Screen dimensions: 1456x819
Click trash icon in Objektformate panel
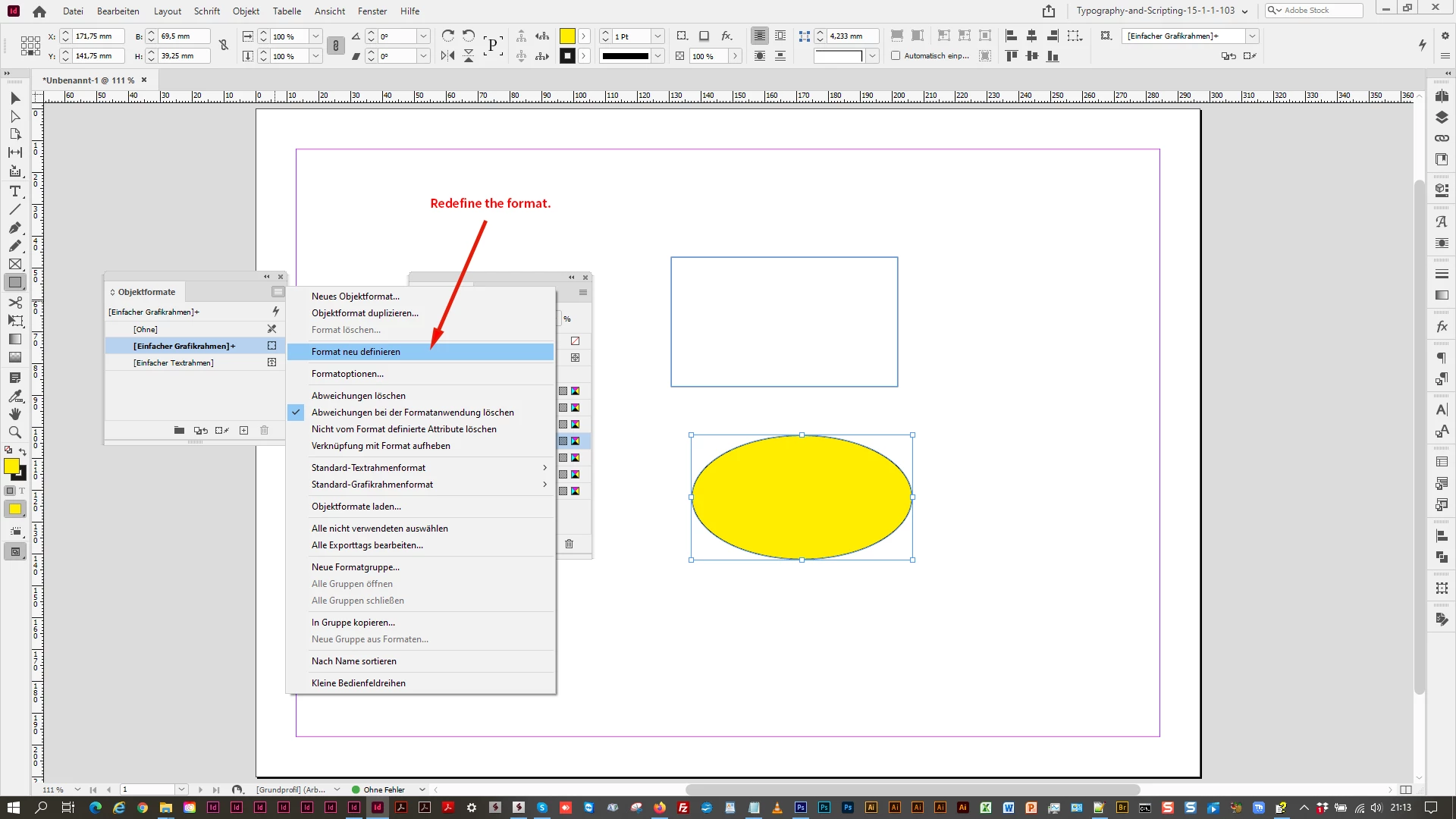point(264,430)
